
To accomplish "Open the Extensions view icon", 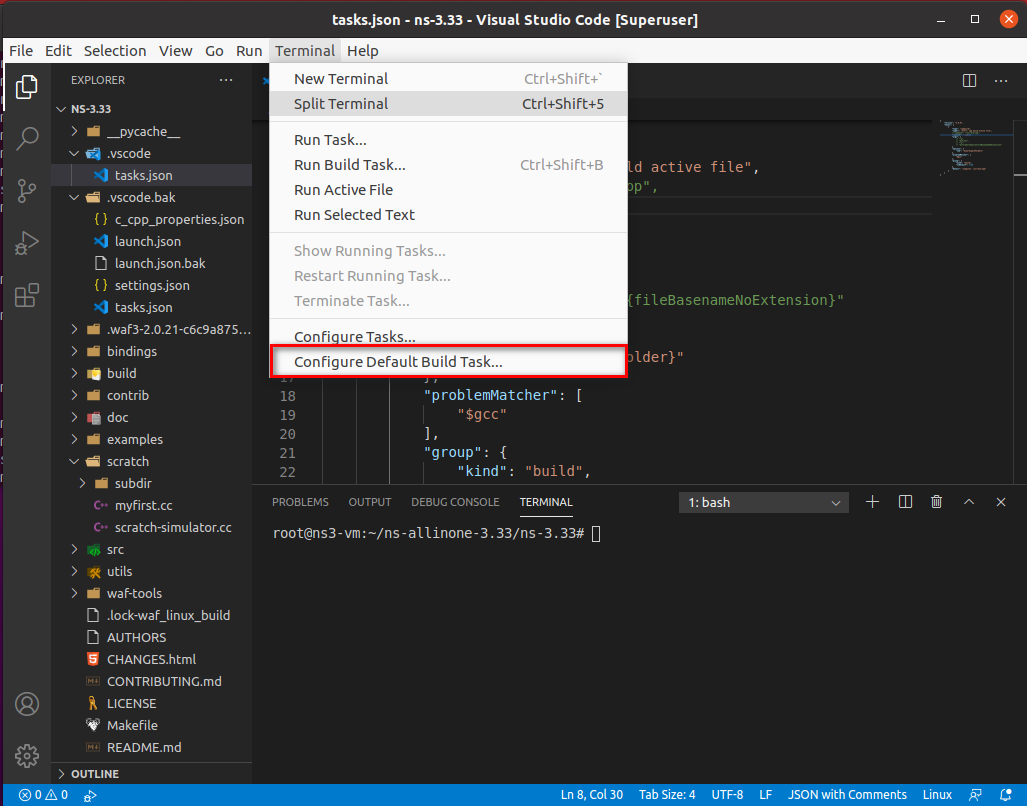I will [x=27, y=295].
